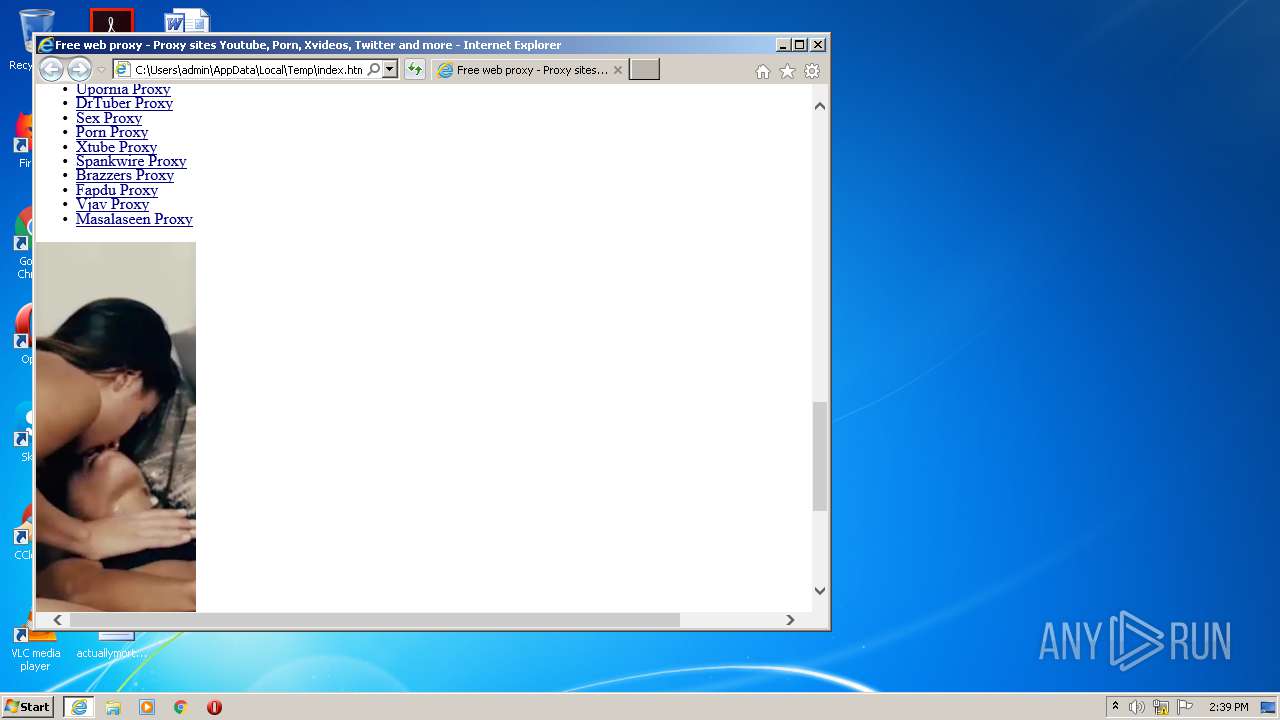Open the Xtube Proxy link
Image resolution: width=1280 pixels, height=720 pixels.
(x=116, y=147)
